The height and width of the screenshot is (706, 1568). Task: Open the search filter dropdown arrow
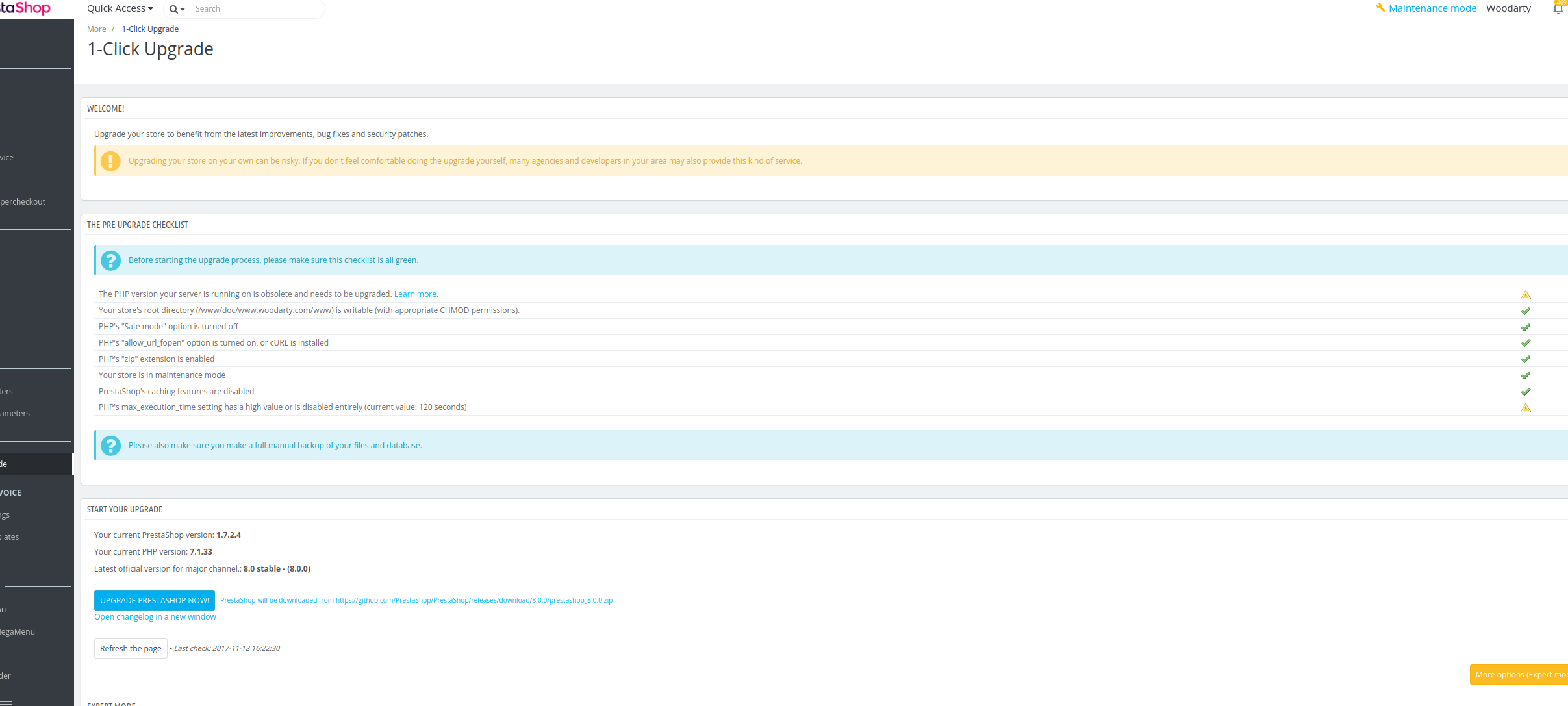pyautogui.click(x=183, y=9)
